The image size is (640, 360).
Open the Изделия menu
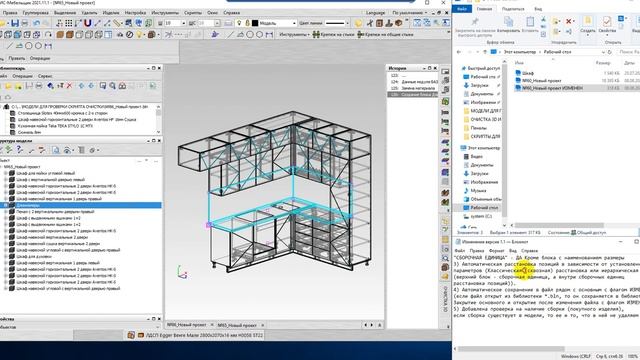(x=111, y=13)
